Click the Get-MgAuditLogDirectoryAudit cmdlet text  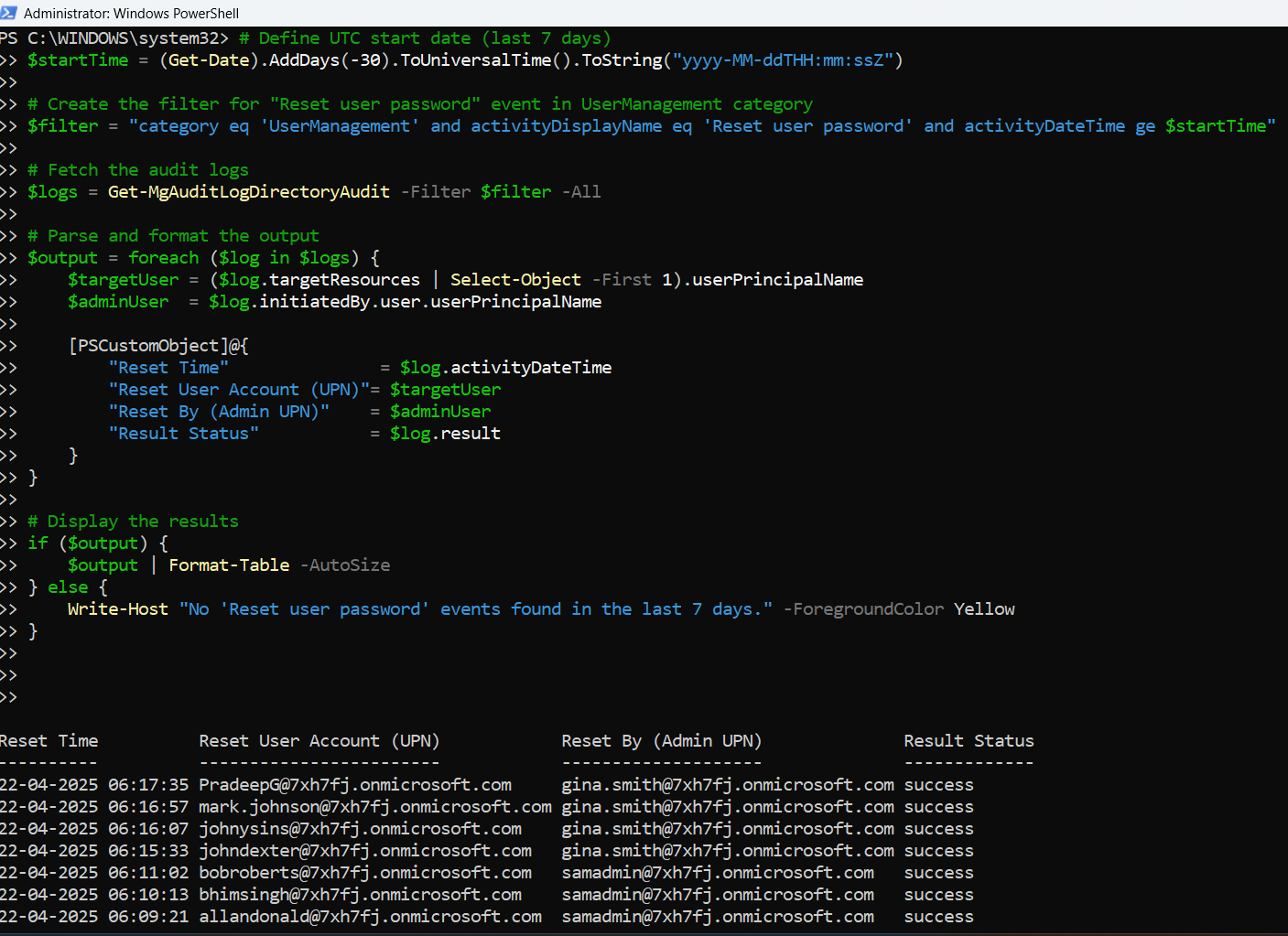tap(249, 192)
